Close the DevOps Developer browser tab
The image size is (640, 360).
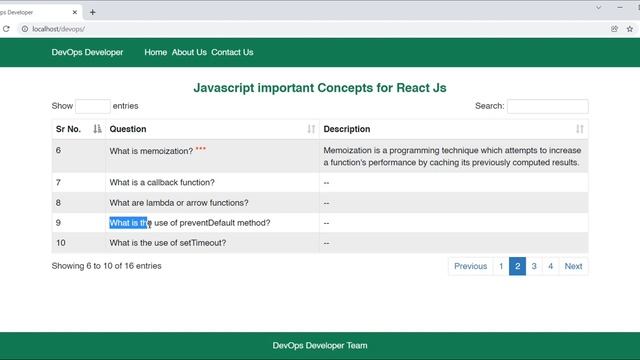coord(75,12)
